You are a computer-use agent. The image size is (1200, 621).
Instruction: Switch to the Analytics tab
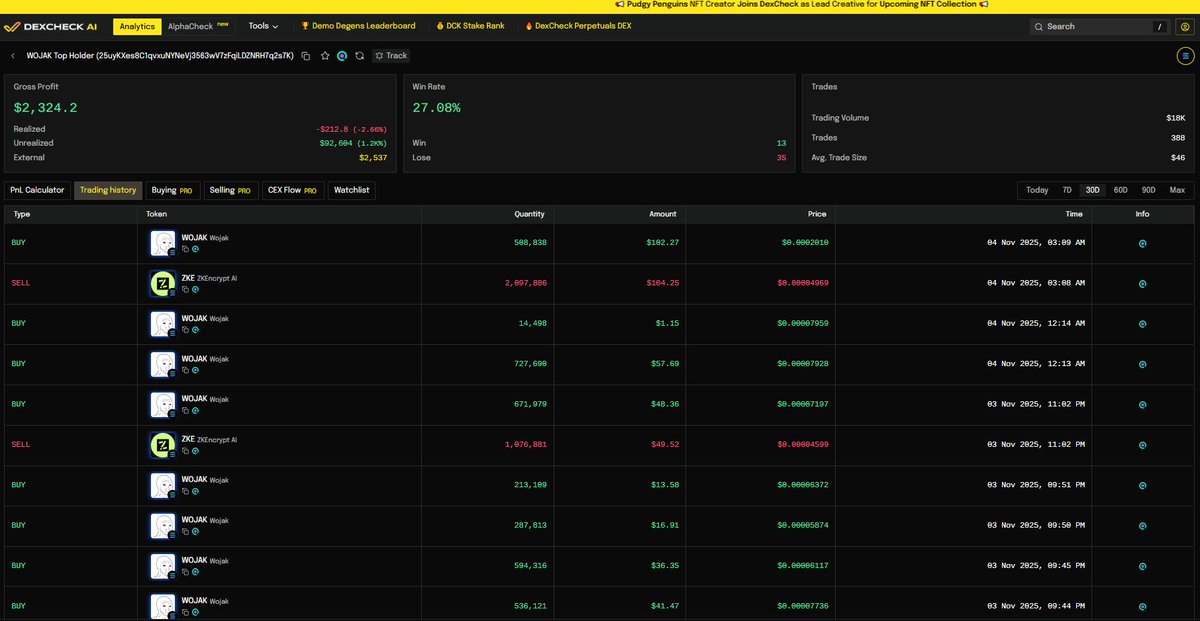[137, 26]
